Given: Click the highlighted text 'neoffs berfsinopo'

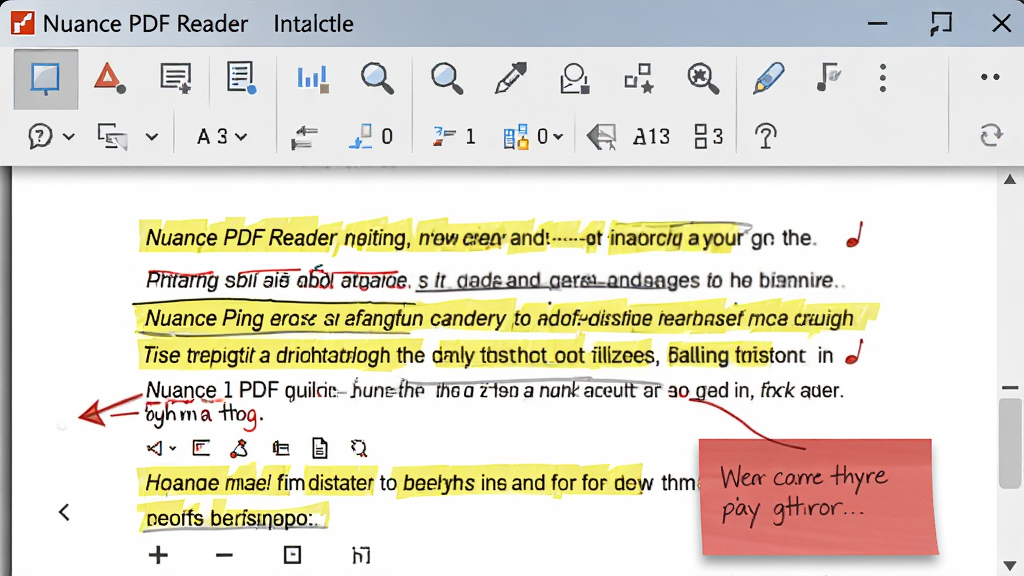Looking at the screenshot, I should pyautogui.click(x=231, y=519).
